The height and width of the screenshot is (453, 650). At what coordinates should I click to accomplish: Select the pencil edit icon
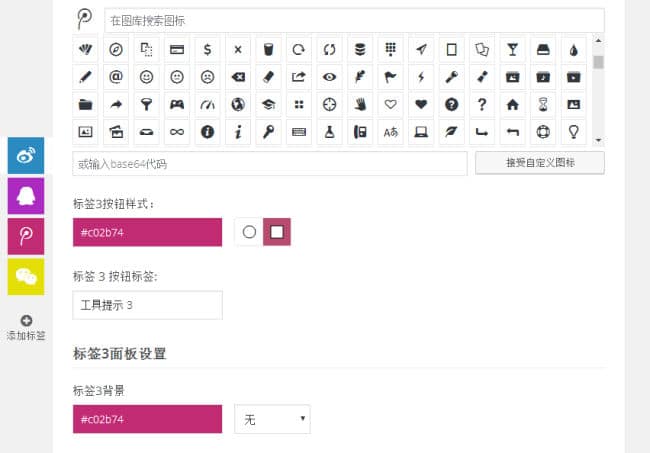coord(85,77)
